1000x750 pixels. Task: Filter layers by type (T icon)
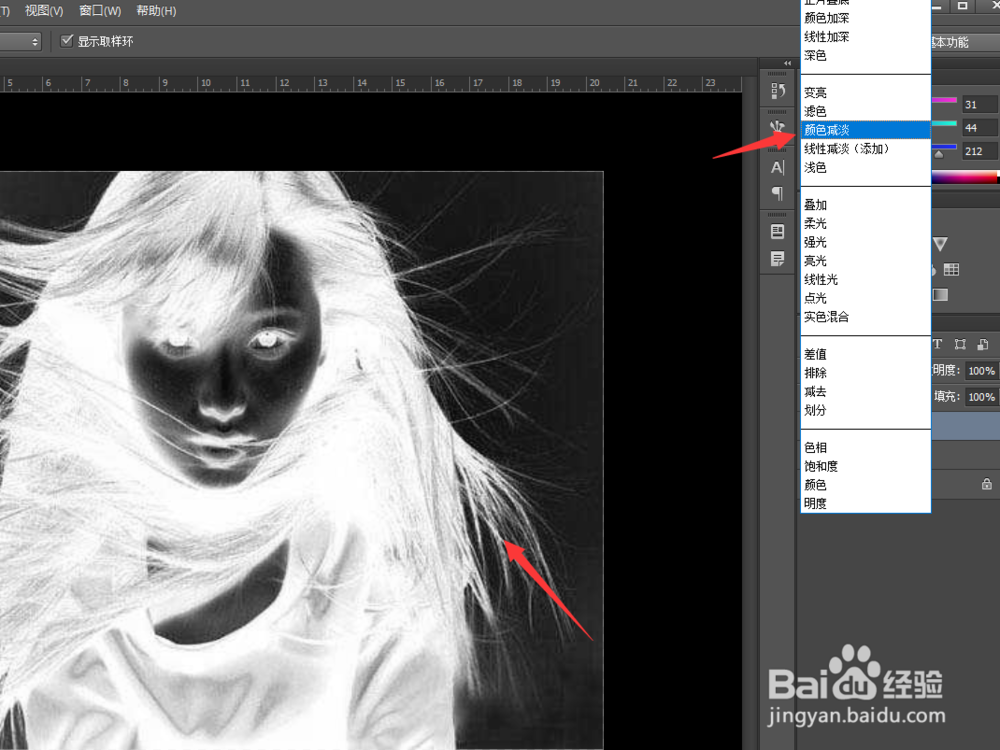[937, 344]
